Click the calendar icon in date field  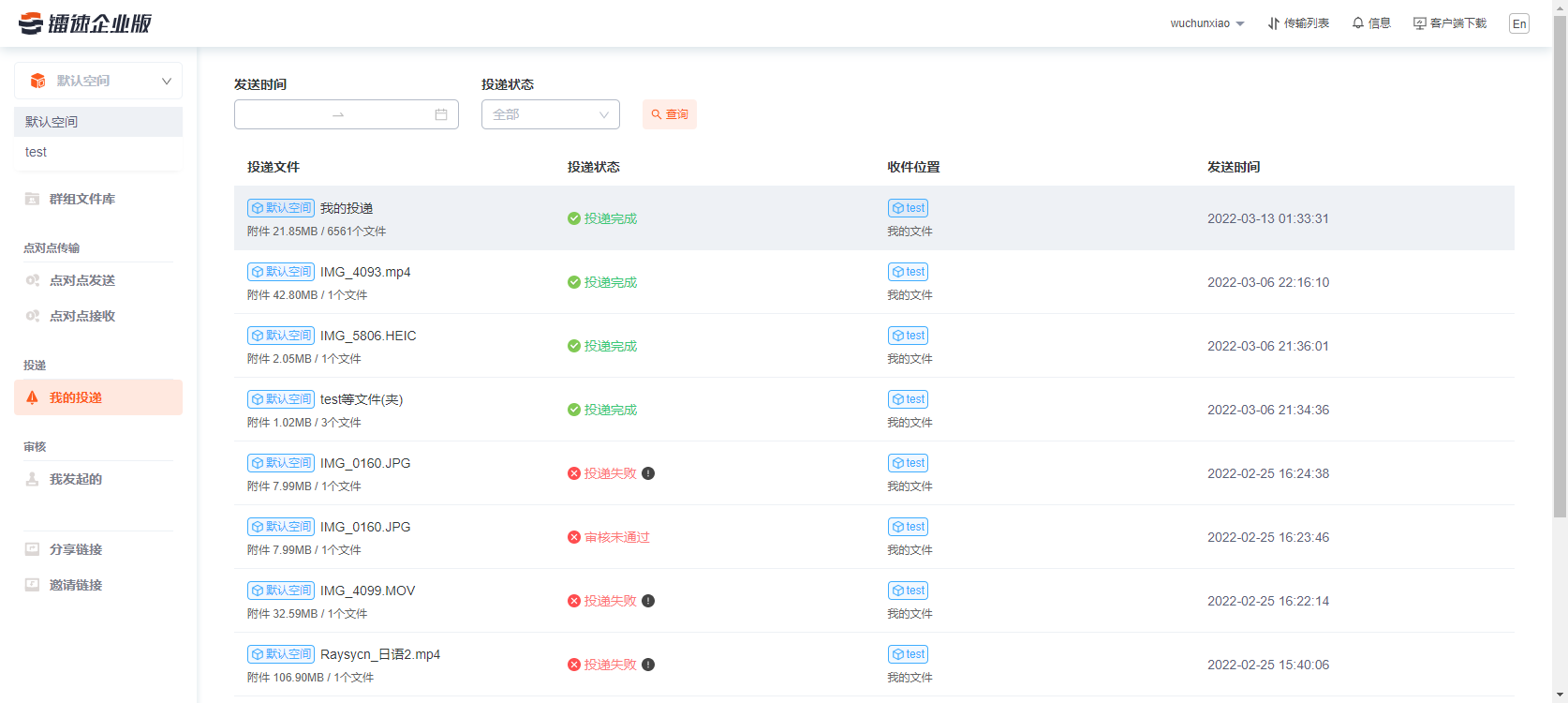click(x=441, y=114)
